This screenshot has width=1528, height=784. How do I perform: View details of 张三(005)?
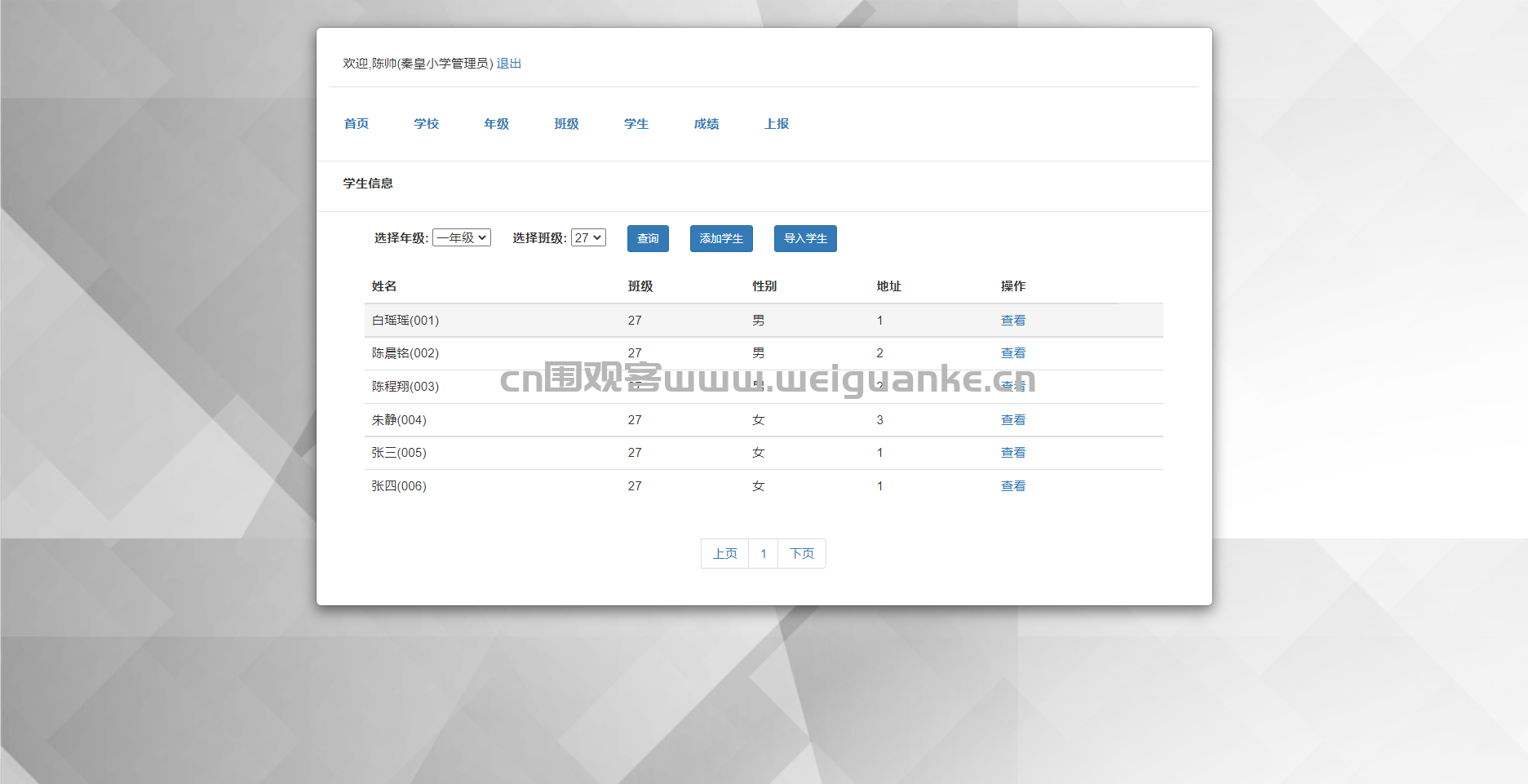tap(1013, 453)
